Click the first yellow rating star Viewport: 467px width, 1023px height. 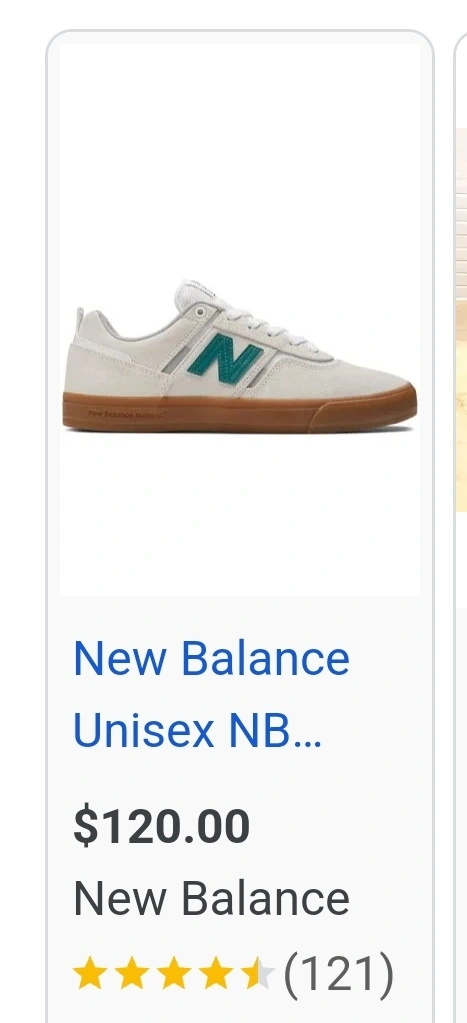(x=90, y=973)
